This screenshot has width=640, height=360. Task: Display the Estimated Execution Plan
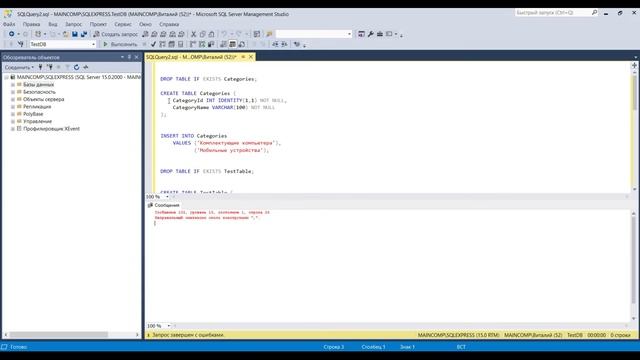click(x=162, y=44)
